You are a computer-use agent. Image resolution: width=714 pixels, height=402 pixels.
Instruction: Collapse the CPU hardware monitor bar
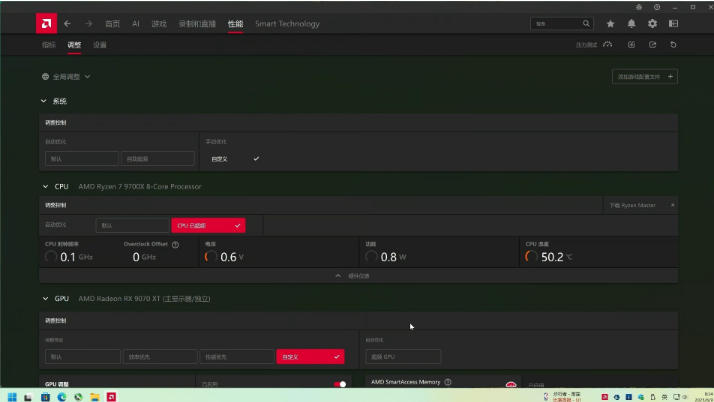[358, 275]
